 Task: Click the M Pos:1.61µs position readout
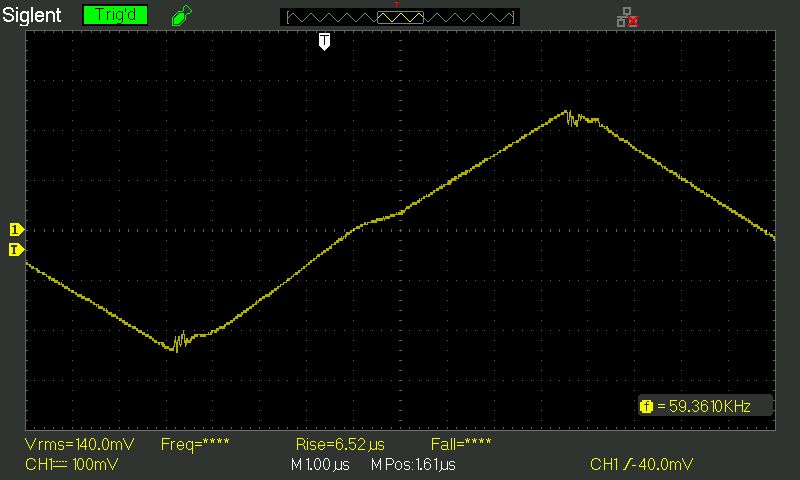click(x=413, y=464)
